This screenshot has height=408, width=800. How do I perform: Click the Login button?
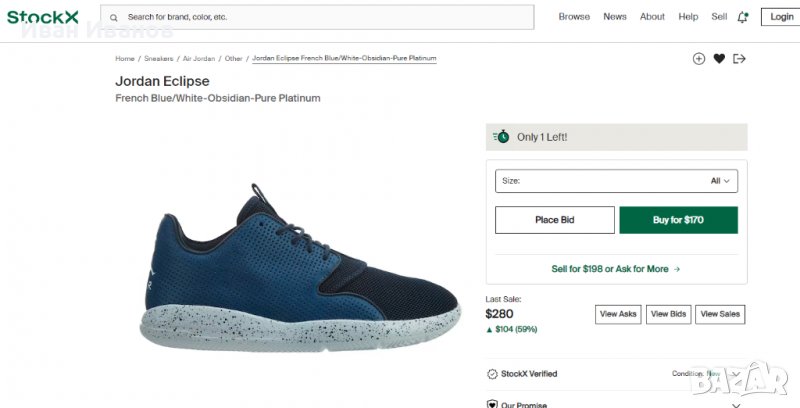779,17
